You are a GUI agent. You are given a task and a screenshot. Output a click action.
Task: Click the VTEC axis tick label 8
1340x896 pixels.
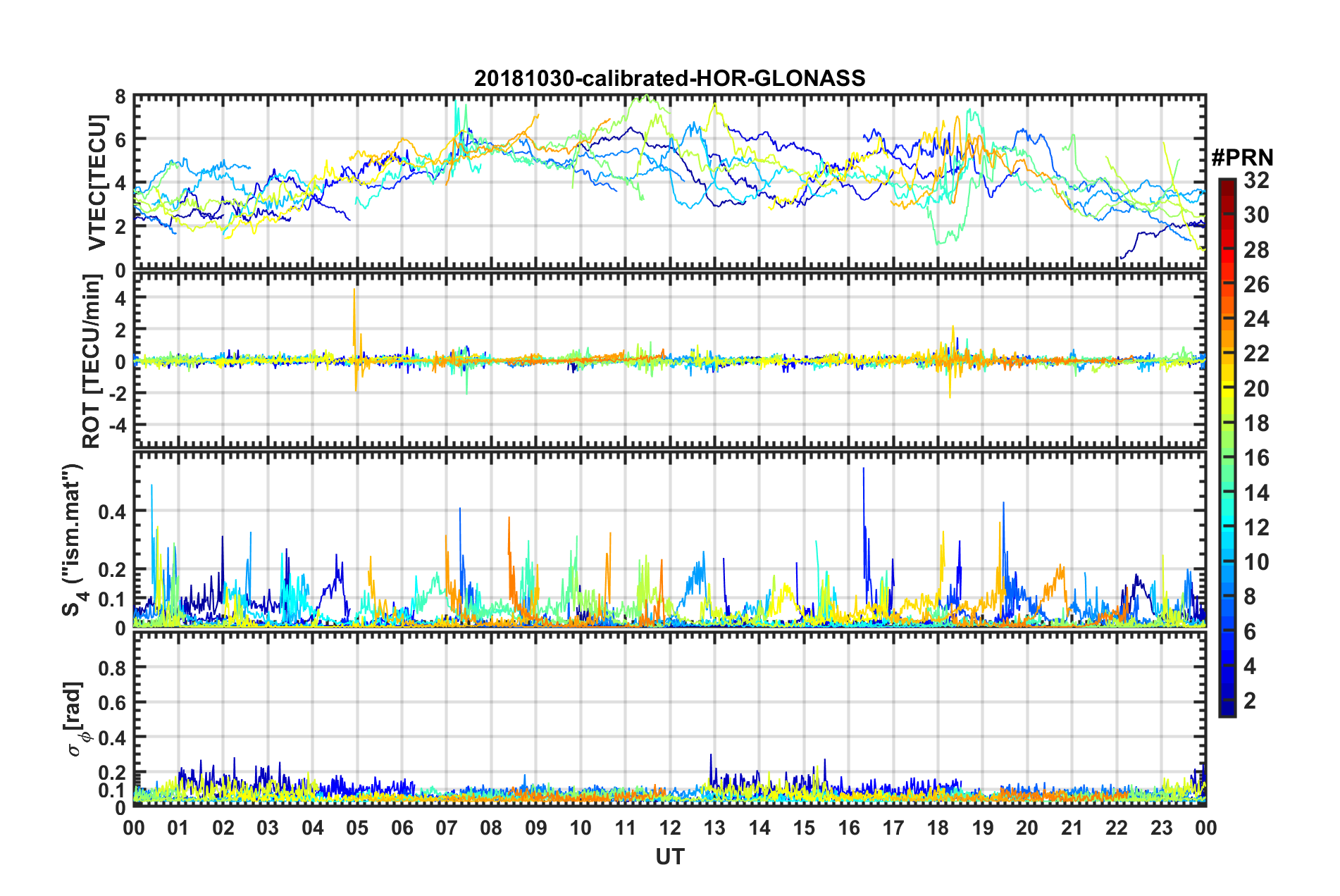click(120, 97)
